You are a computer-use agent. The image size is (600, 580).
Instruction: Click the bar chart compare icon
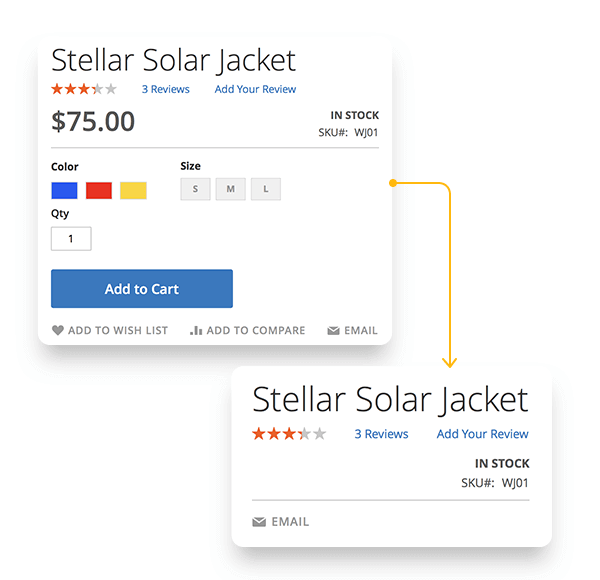point(196,330)
